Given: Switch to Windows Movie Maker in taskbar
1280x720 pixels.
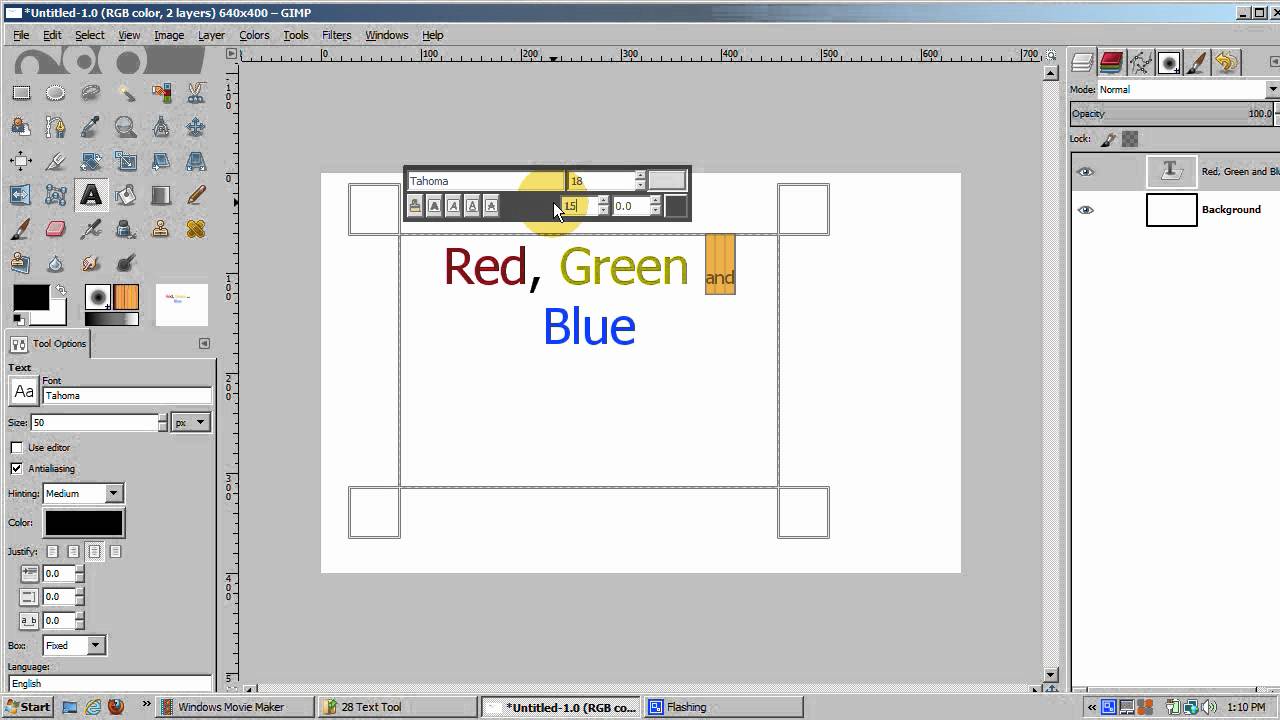Looking at the screenshot, I should tap(236, 707).
